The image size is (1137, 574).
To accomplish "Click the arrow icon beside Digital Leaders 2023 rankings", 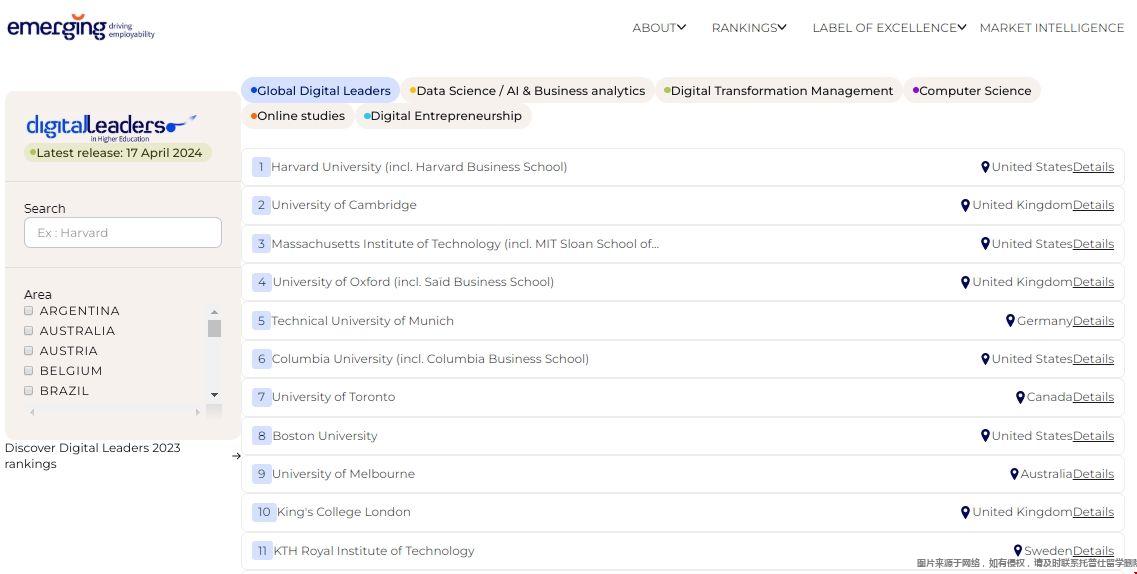I will [x=236, y=456].
